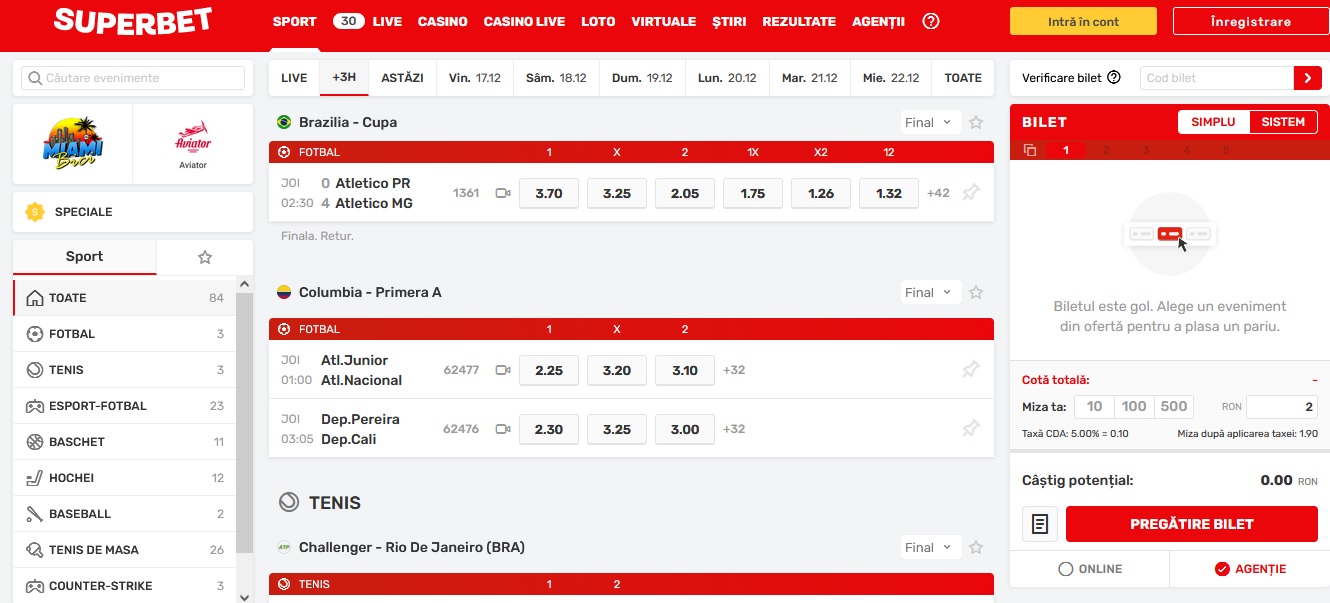Click the Intră în cont button
Image resolution: width=1330 pixels, height=603 pixels.
point(1083,21)
